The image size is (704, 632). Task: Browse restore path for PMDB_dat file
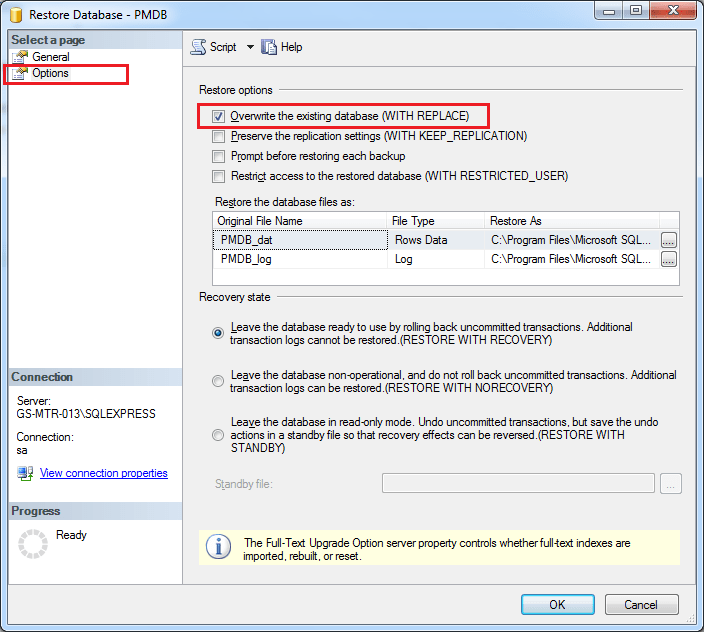[668, 240]
